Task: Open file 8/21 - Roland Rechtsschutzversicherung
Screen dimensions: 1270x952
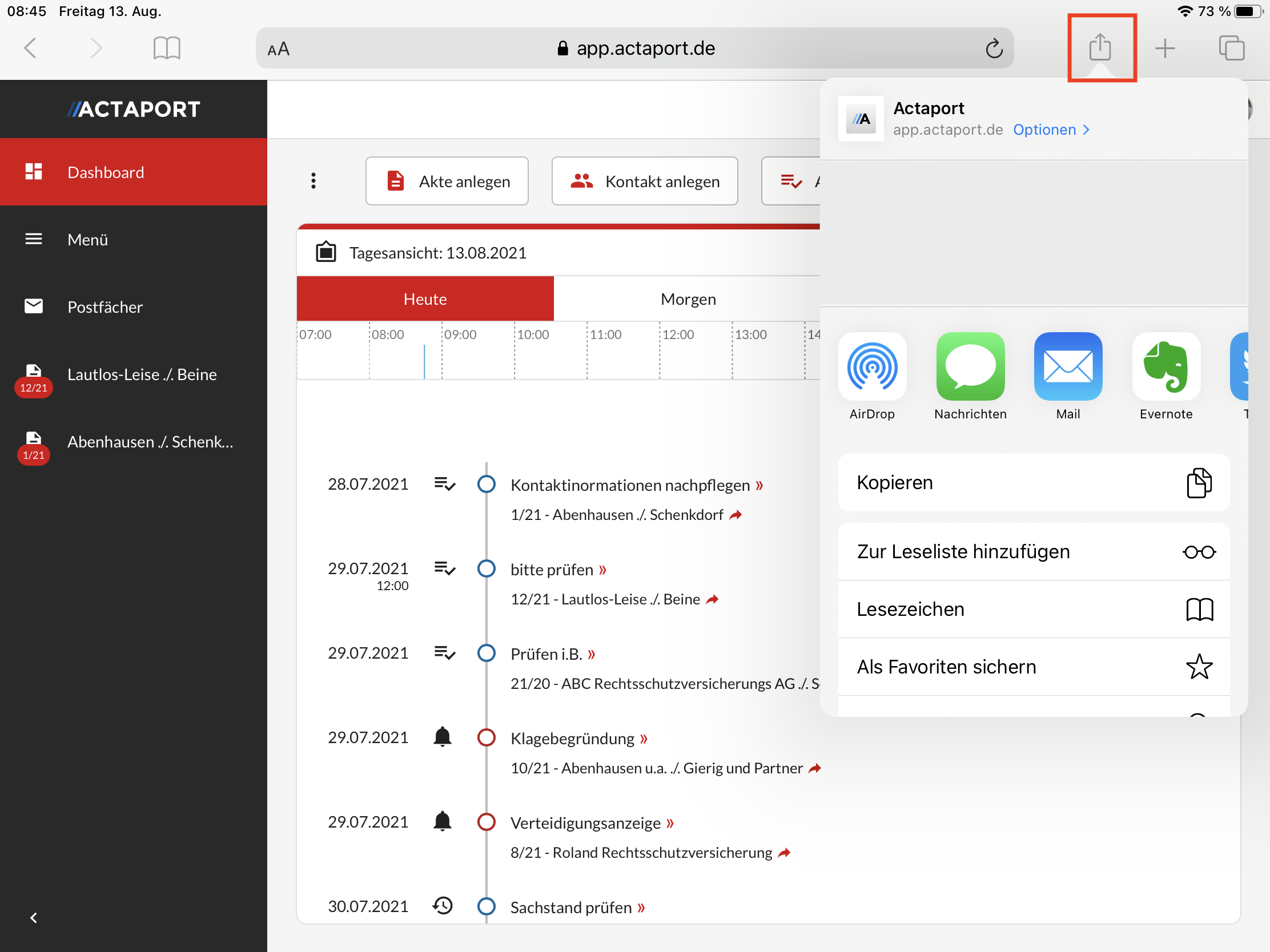Action: pos(641,853)
